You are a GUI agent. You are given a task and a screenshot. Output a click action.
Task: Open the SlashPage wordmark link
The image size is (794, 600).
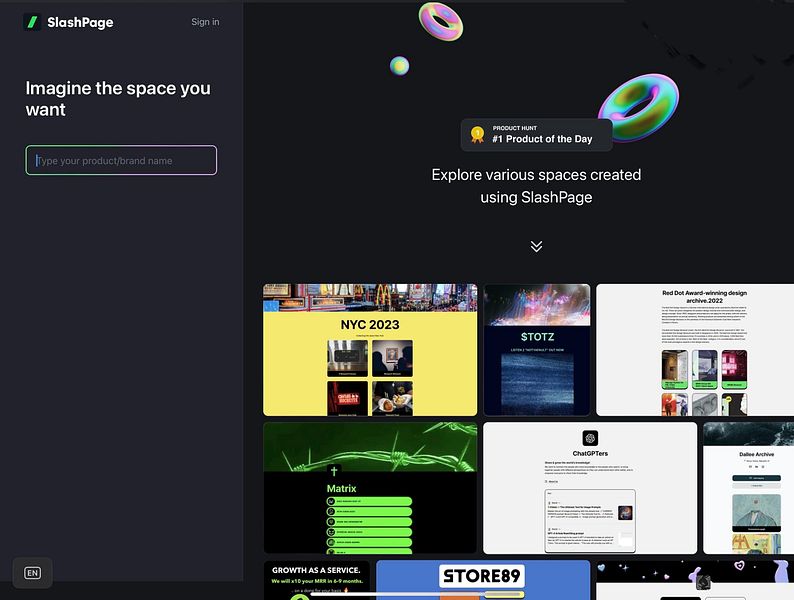click(80, 22)
